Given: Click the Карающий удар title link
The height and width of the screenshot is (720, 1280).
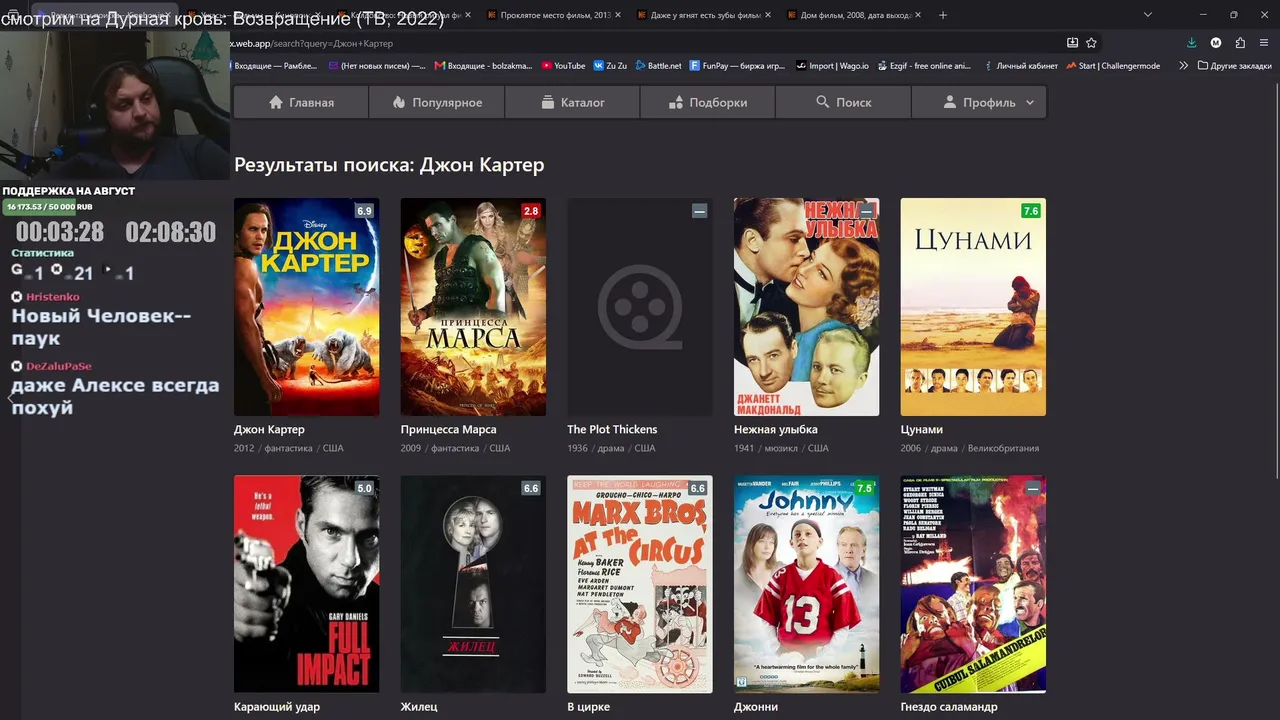Looking at the screenshot, I should 277,707.
